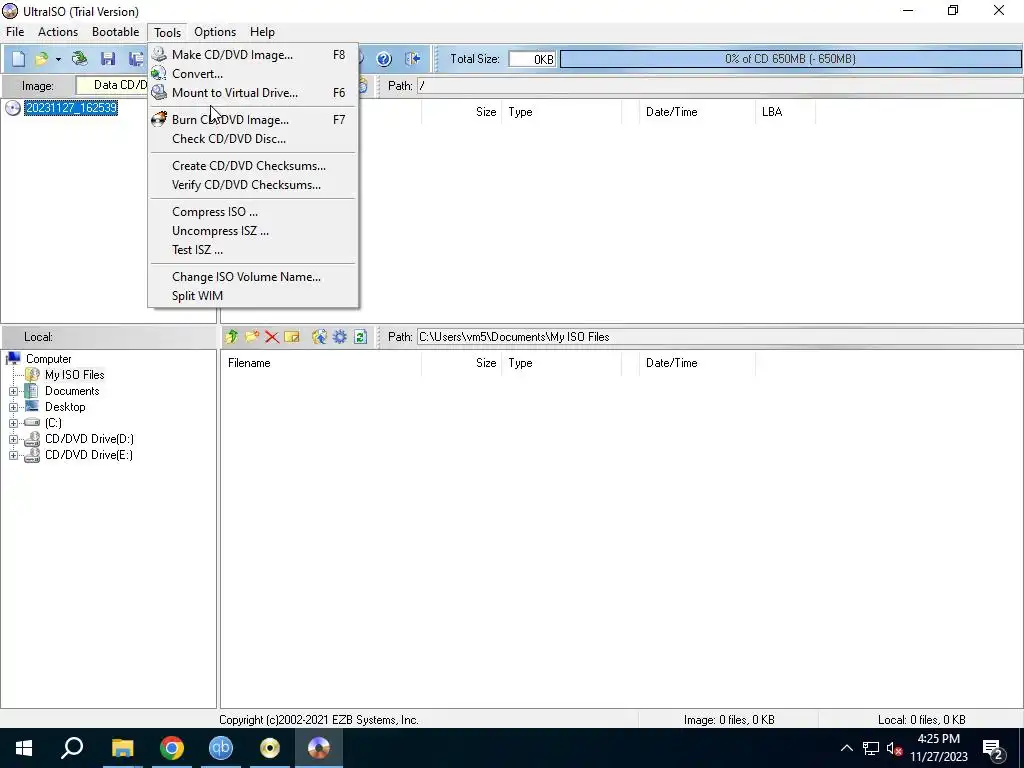Select Test ISZ ... menu item
The height and width of the screenshot is (768, 1024).
(x=253, y=249)
